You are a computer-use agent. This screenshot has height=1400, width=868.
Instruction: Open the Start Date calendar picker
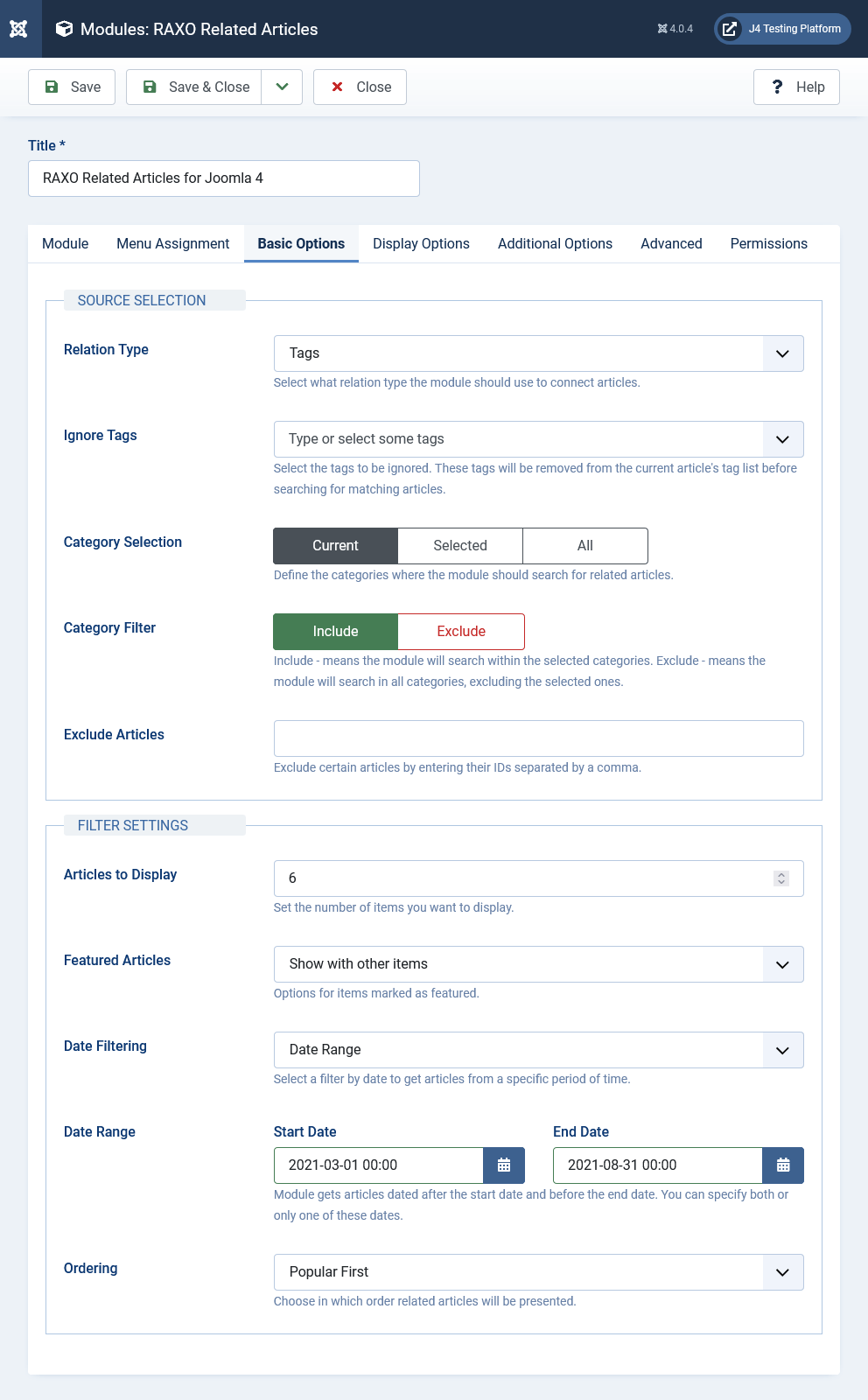click(x=504, y=1165)
